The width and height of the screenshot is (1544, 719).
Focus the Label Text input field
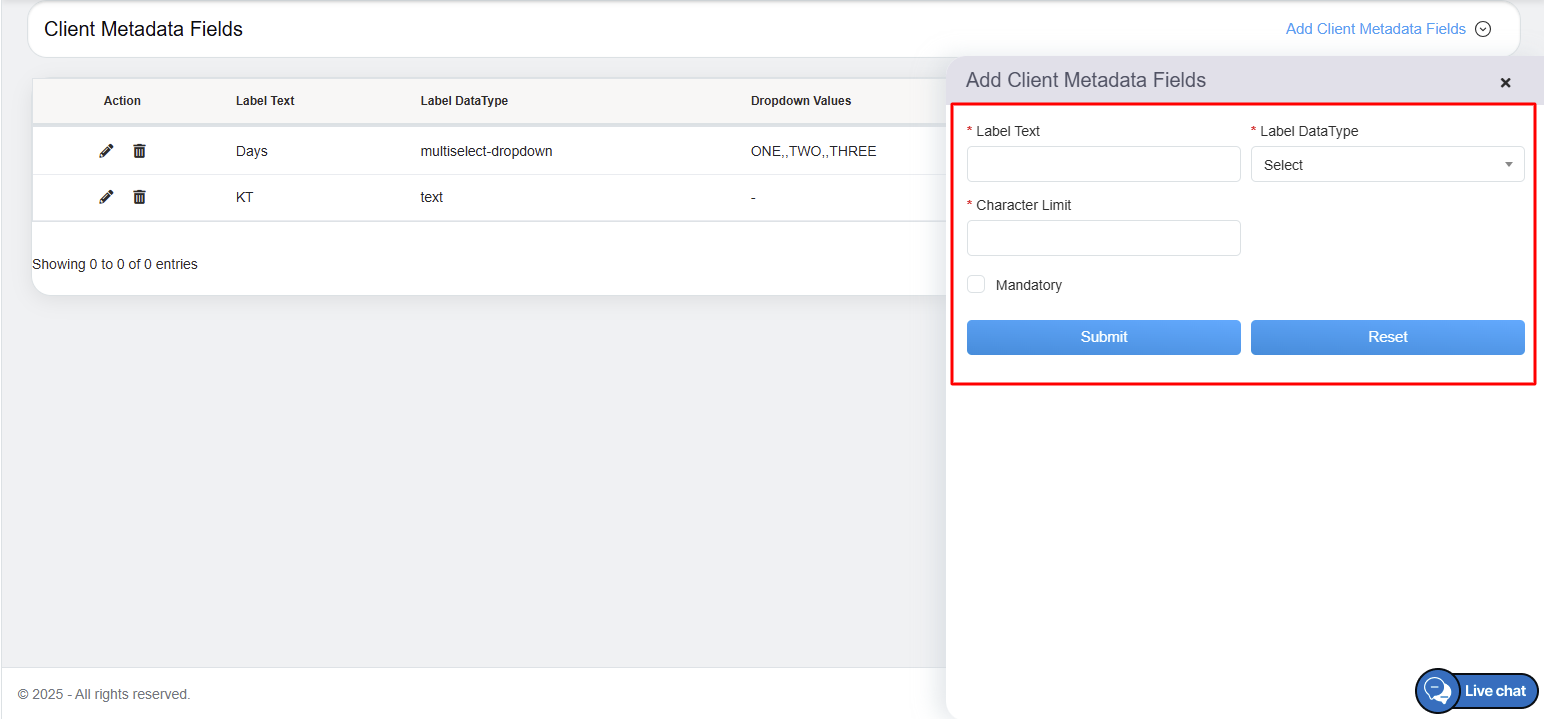click(x=1103, y=164)
